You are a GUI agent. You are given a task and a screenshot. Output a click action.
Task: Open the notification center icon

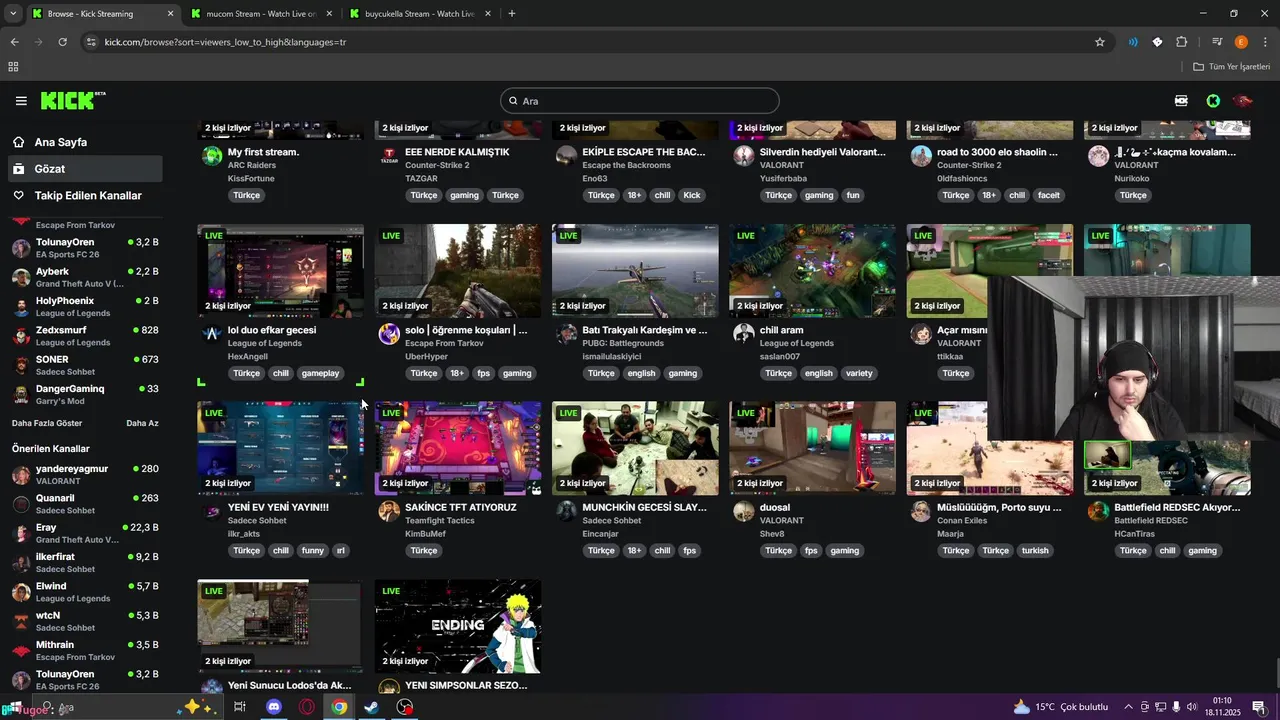pos(1259,707)
